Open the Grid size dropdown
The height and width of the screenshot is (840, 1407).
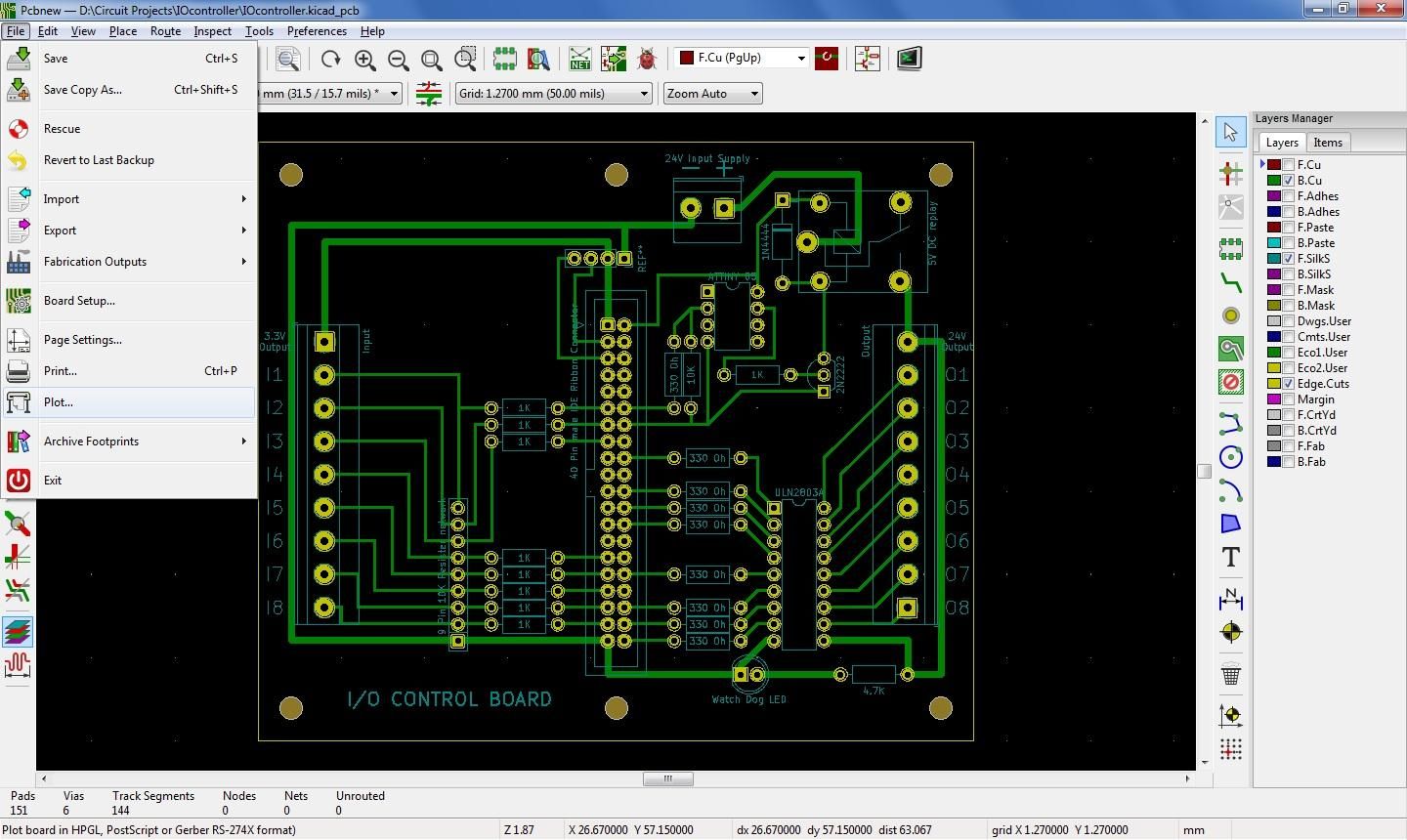click(642, 93)
